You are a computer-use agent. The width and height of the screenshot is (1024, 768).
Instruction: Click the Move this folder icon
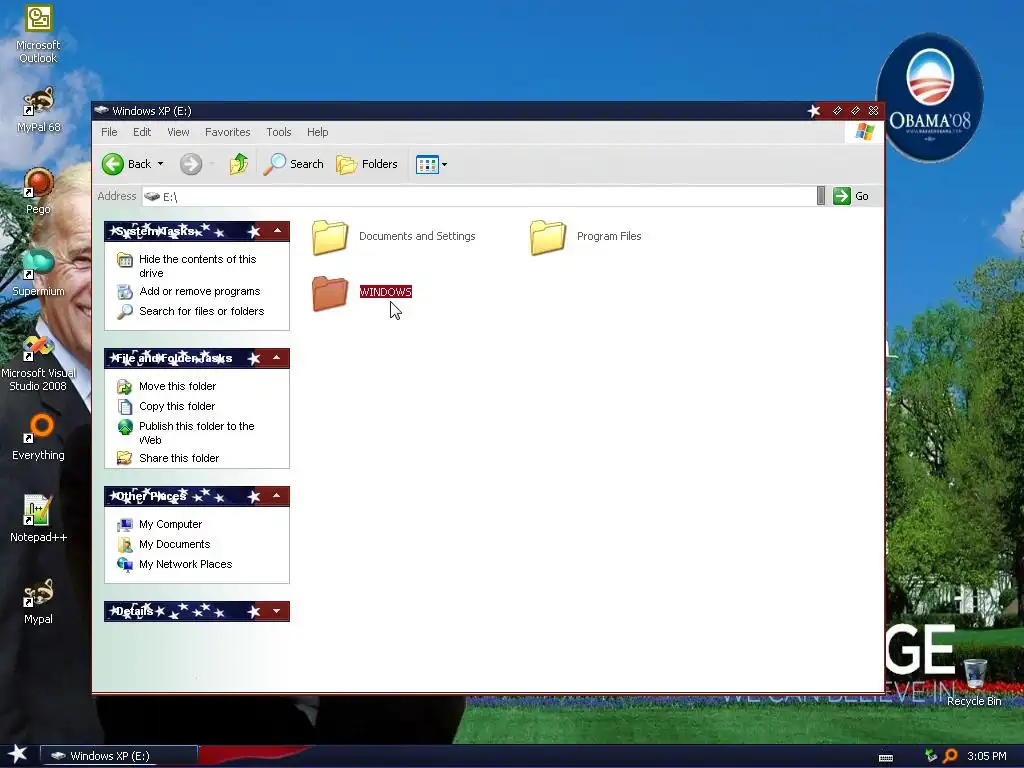pos(125,387)
